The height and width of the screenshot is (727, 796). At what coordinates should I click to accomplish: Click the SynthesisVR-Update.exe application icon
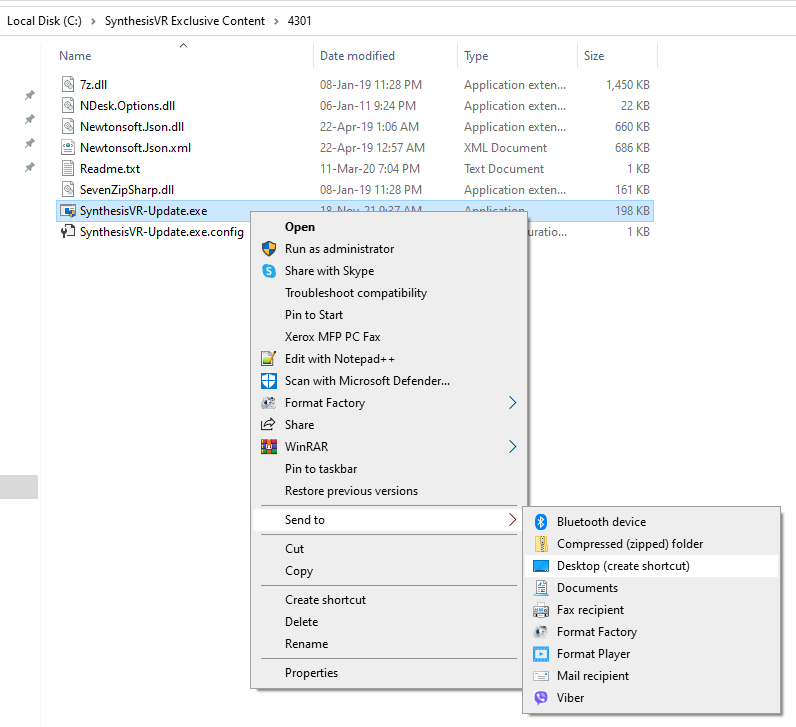(68, 211)
